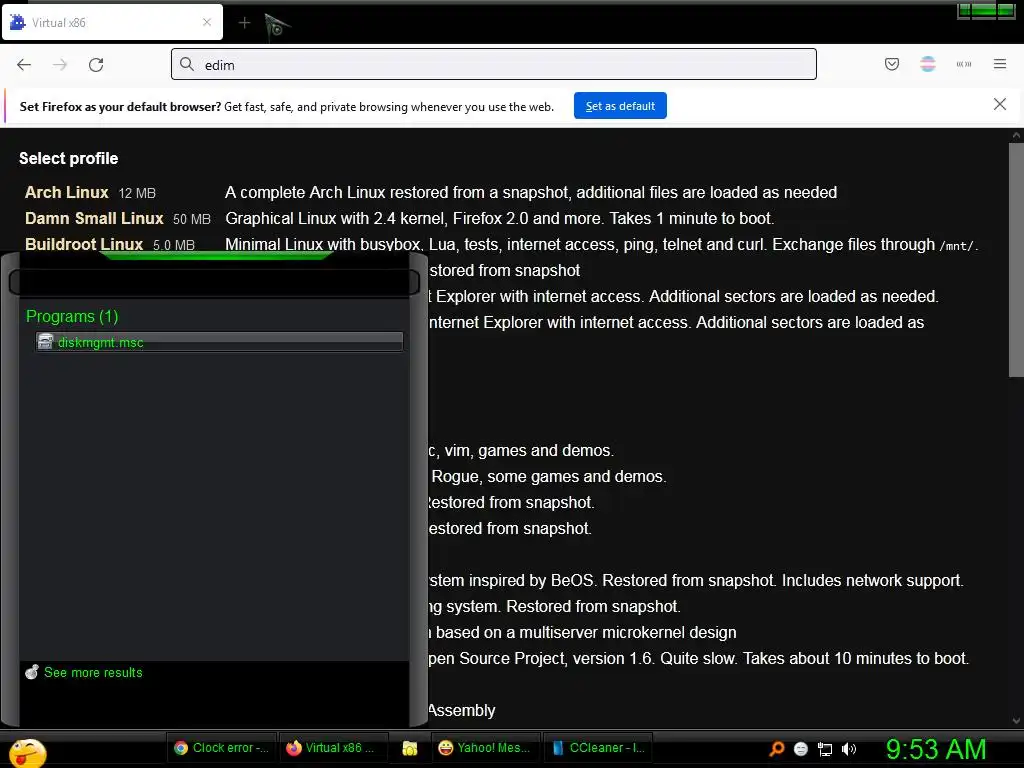1024x768 pixels.
Task: Dismiss the default browser notification bar
Action: pyautogui.click(x=1000, y=104)
